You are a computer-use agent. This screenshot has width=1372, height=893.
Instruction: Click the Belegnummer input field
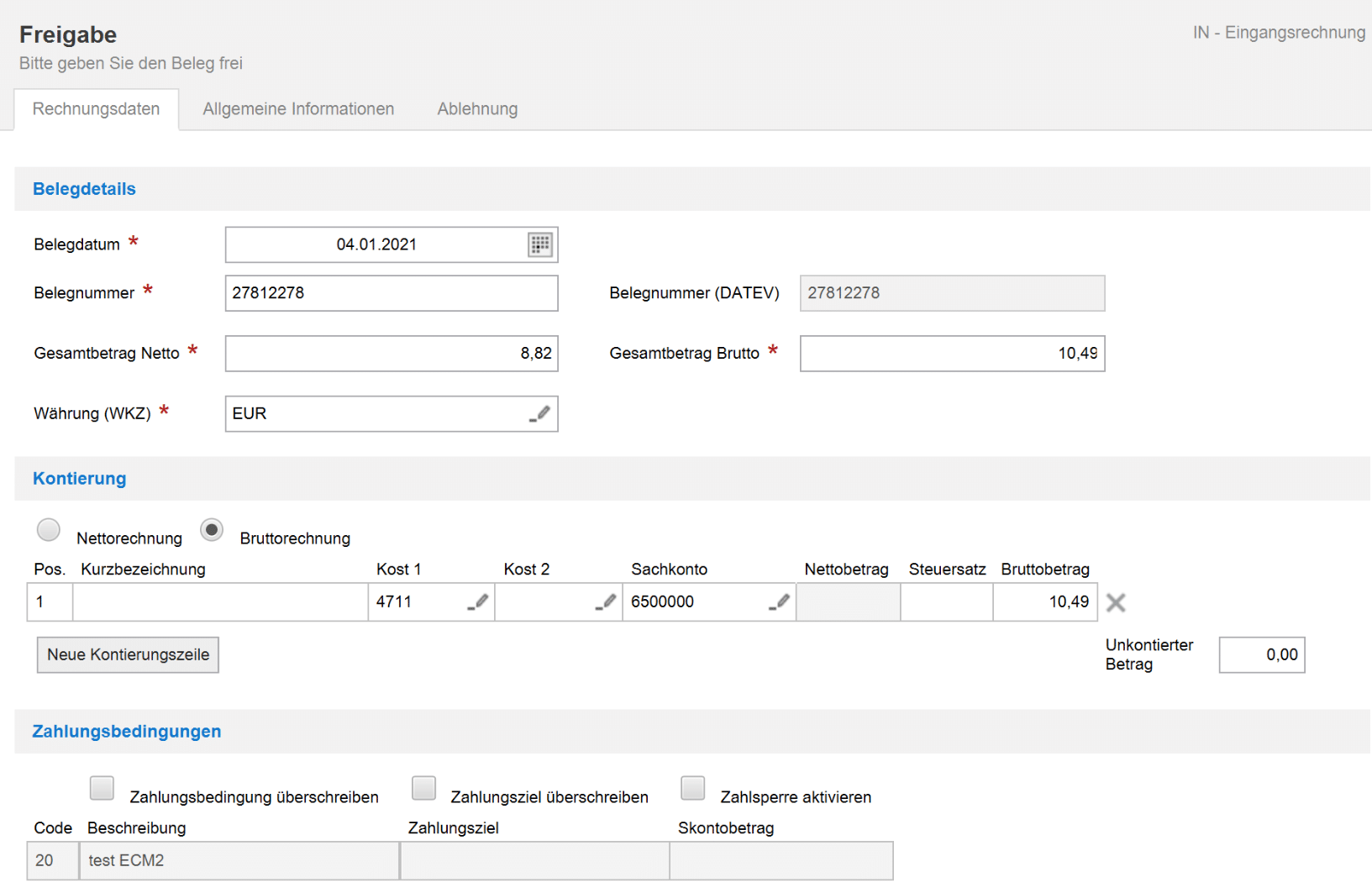click(391, 293)
